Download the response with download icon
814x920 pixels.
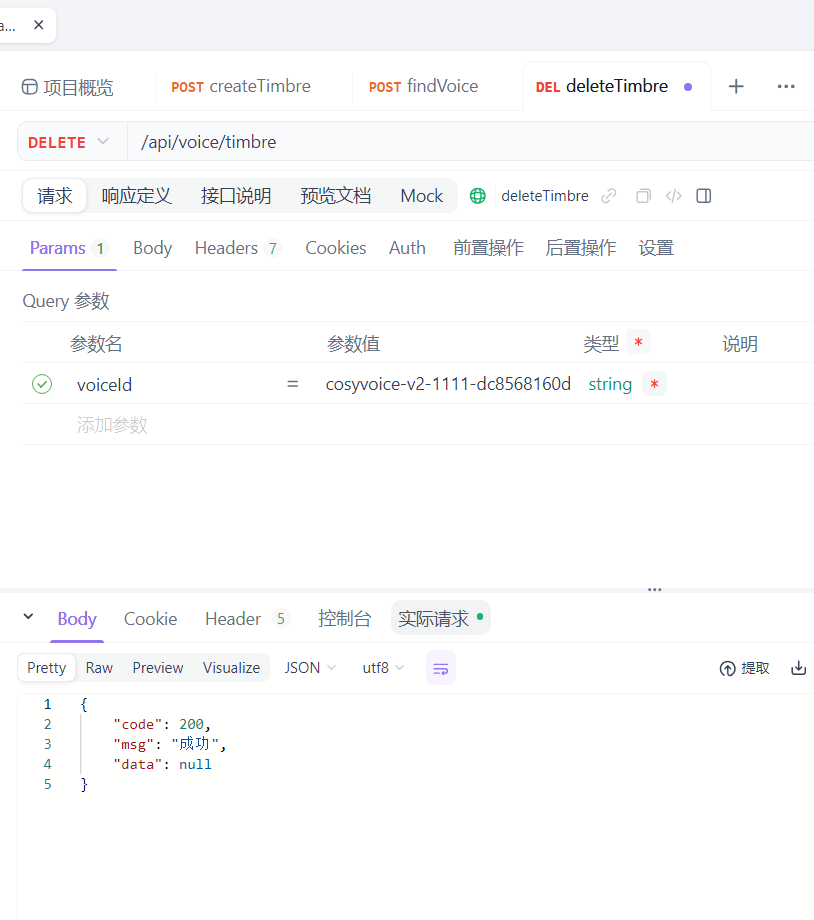click(x=799, y=668)
